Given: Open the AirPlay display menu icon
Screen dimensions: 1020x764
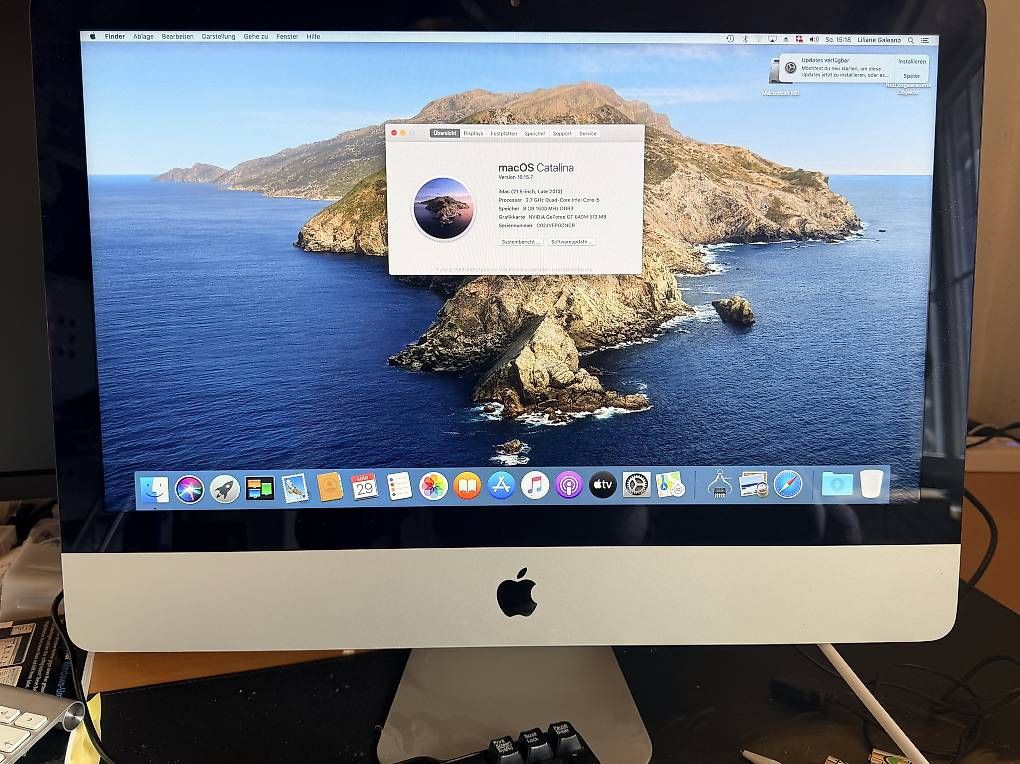Looking at the screenshot, I should 772,39.
